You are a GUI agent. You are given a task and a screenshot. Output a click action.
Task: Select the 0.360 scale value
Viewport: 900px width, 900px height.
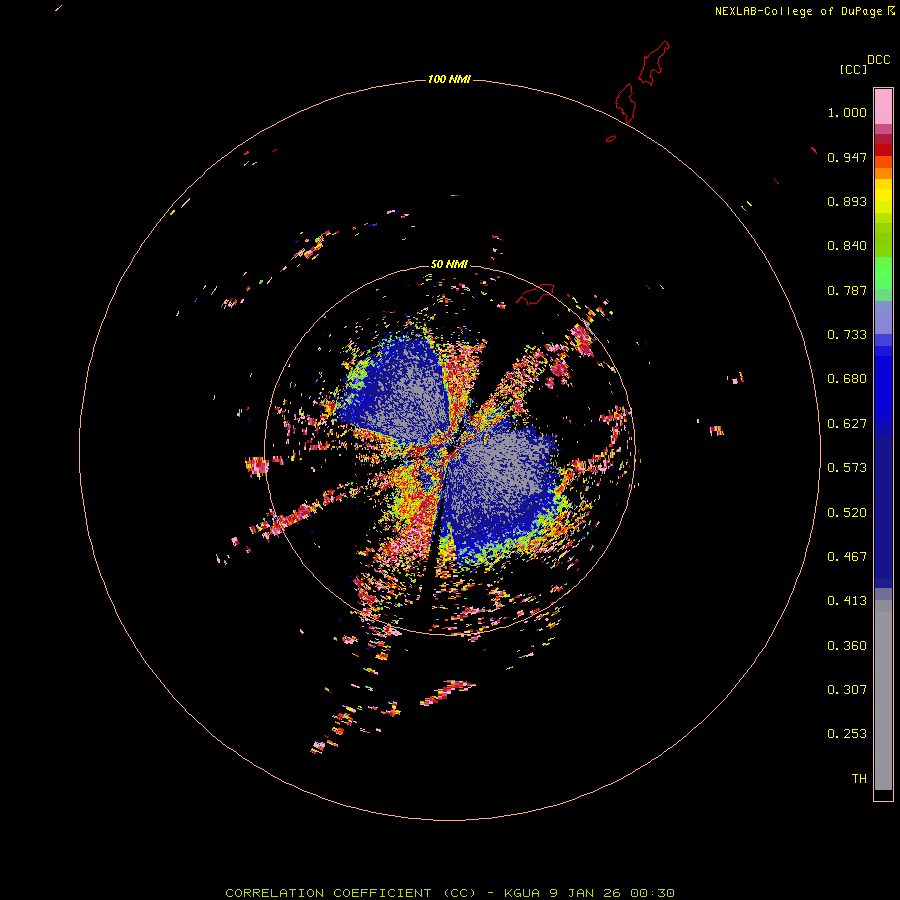[x=847, y=646]
